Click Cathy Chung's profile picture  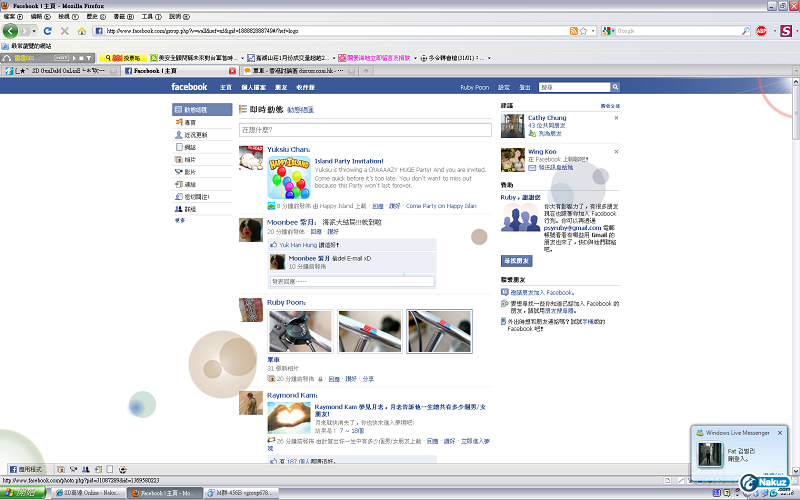point(512,126)
